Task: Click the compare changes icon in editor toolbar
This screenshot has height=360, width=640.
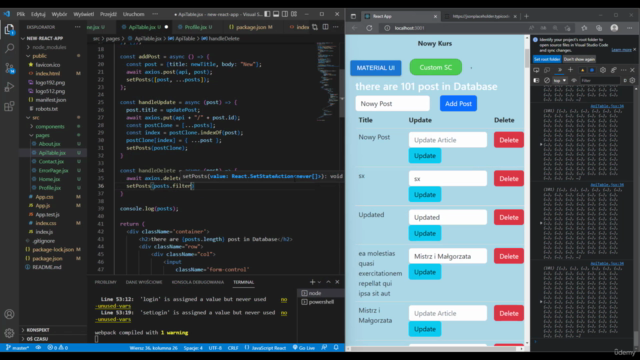Action: 315,27
